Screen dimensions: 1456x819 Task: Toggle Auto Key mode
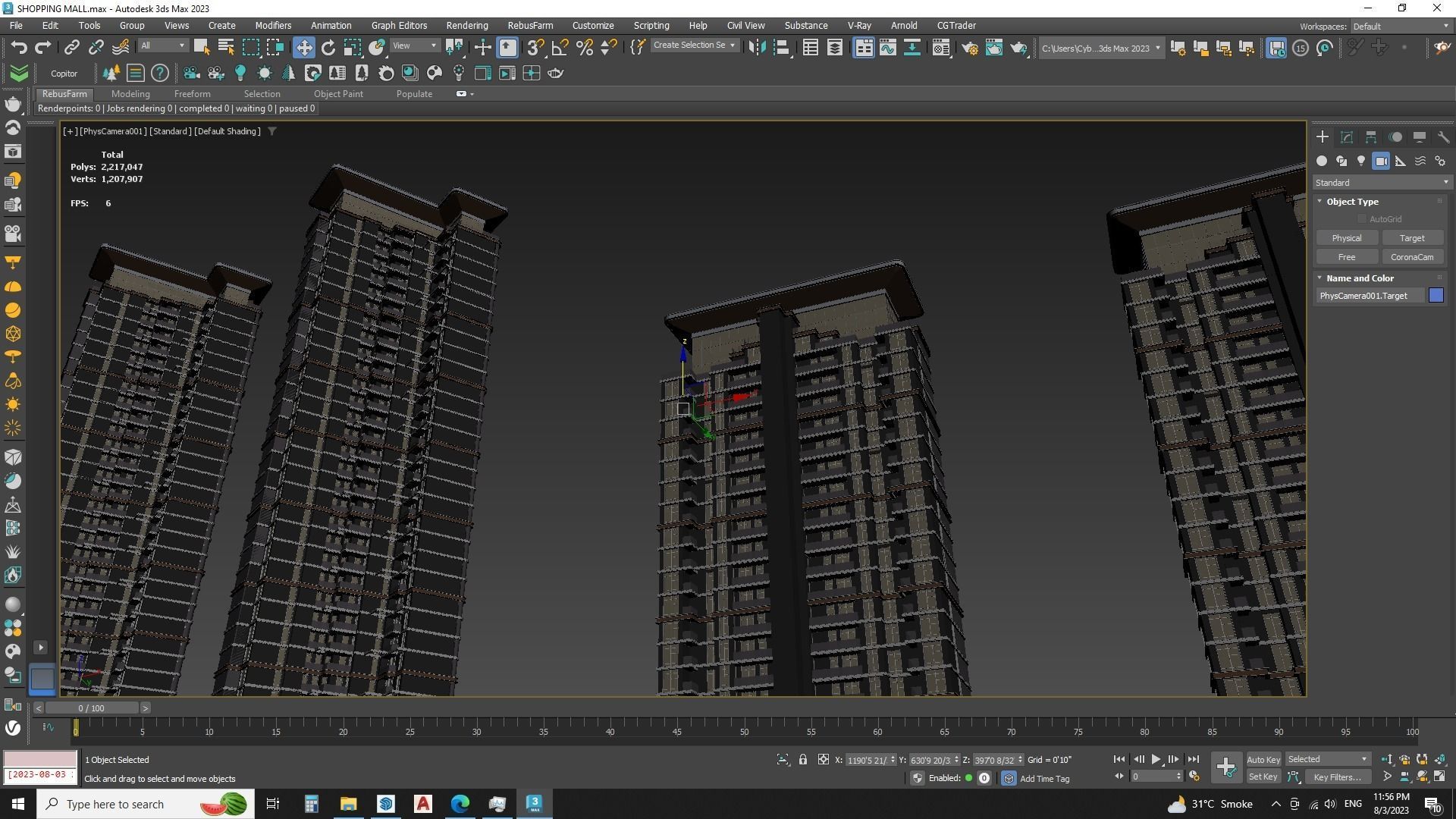1263,759
